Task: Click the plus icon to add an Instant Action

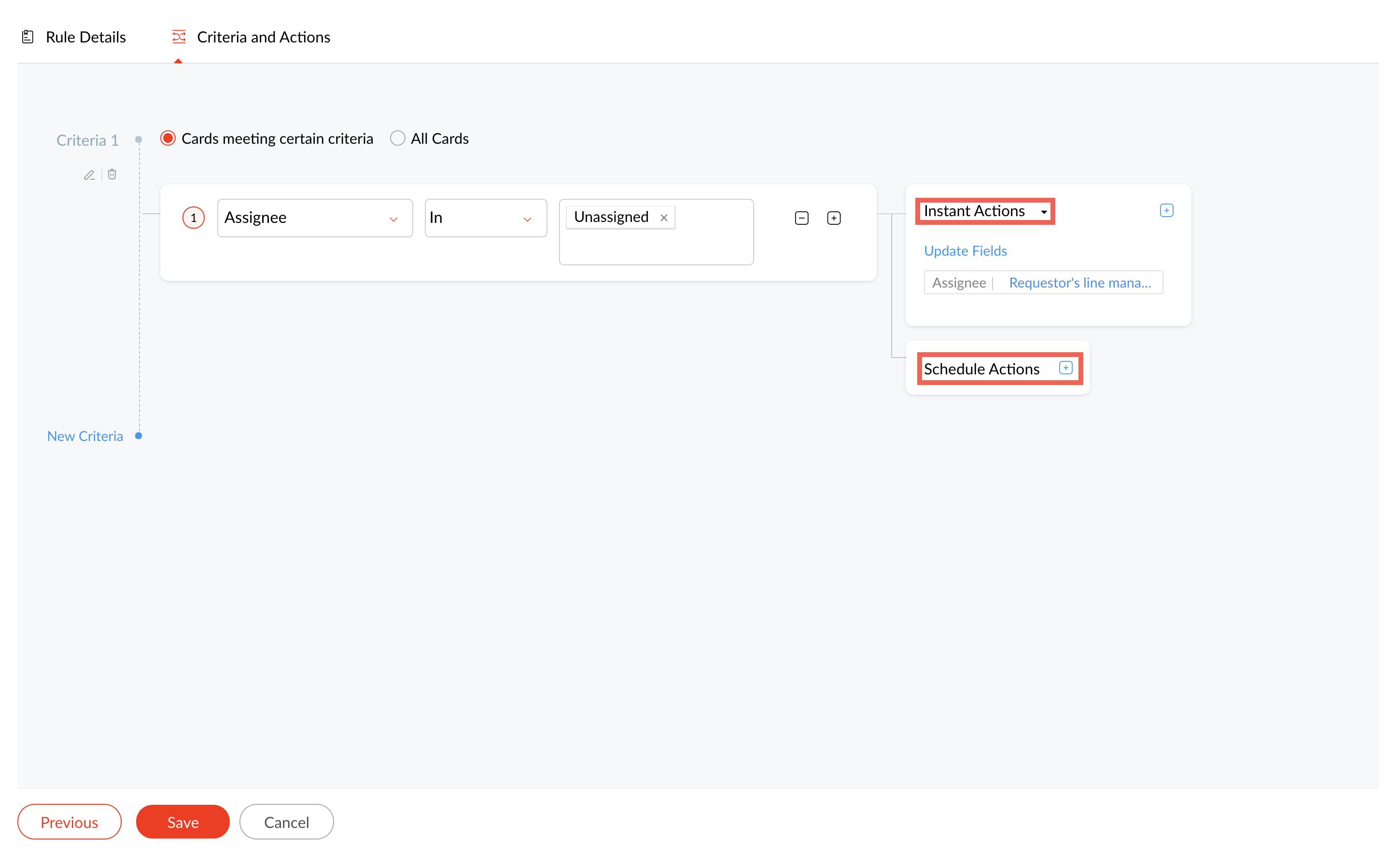Action: click(x=1166, y=211)
